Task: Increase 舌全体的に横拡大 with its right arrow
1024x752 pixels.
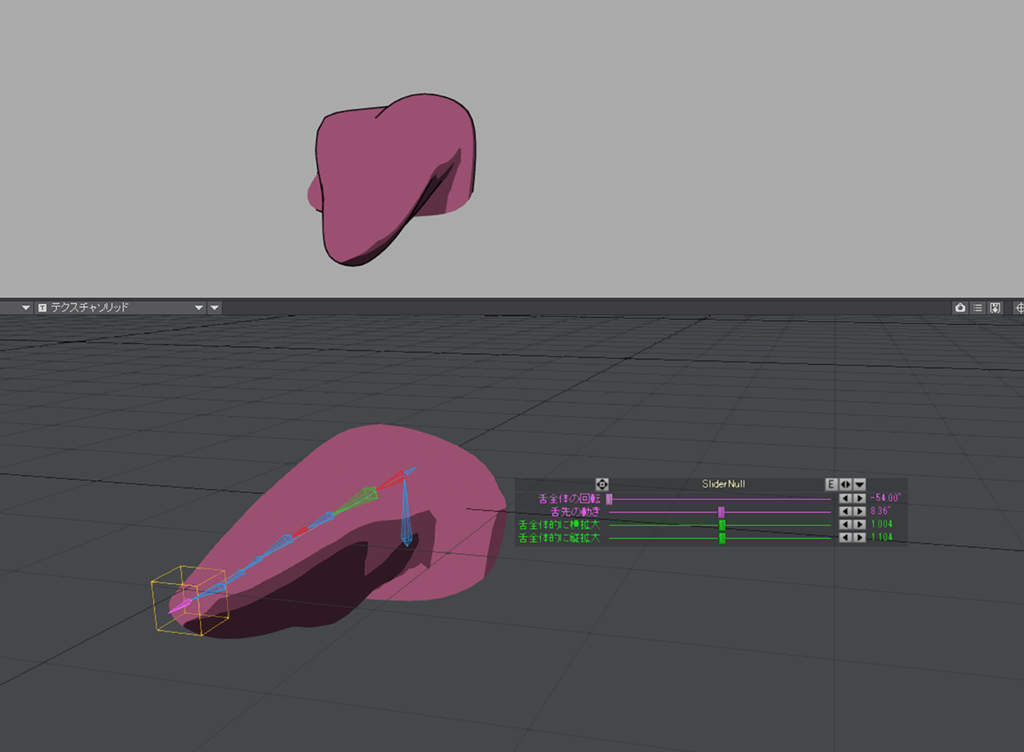Action: (x=859, y=524)
